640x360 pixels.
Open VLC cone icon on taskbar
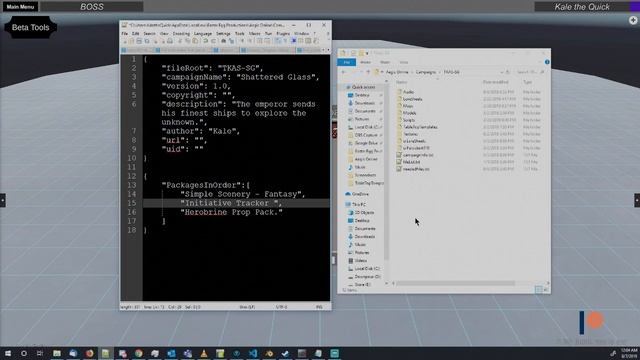[x=203, y=353]
